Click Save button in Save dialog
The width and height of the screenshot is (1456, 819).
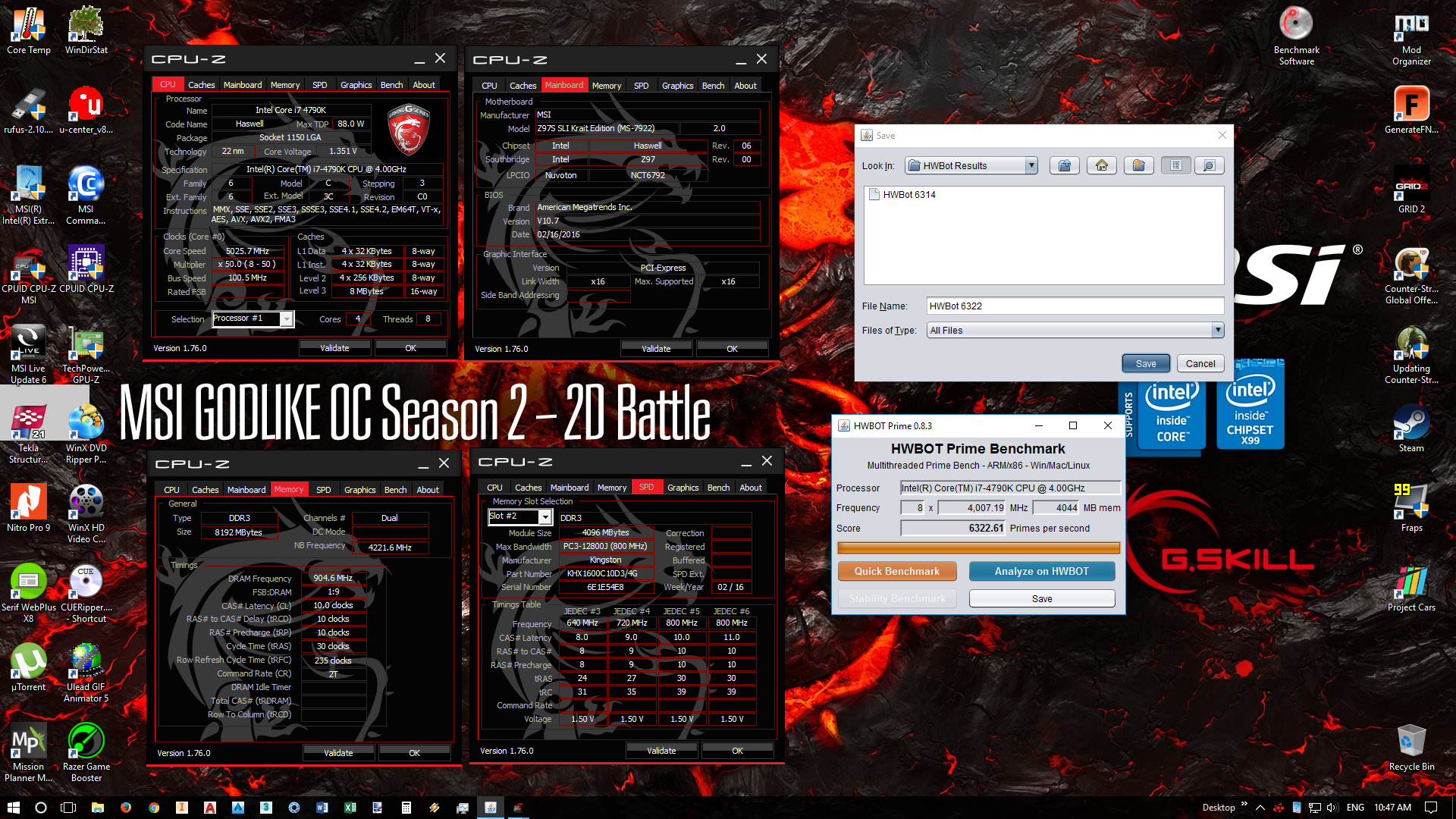[x=1146, y=363]
